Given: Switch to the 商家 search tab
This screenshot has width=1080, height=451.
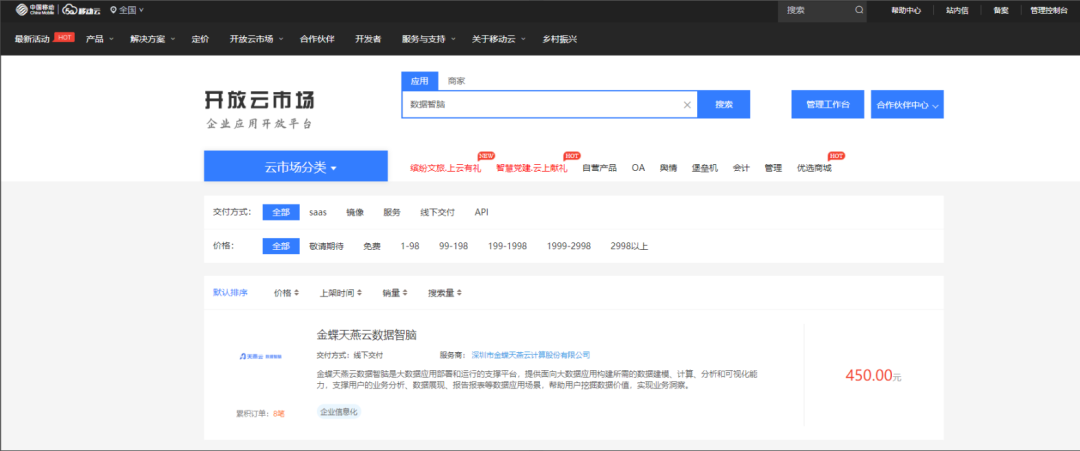Looking at the screenshot, I should coord(456,80).
